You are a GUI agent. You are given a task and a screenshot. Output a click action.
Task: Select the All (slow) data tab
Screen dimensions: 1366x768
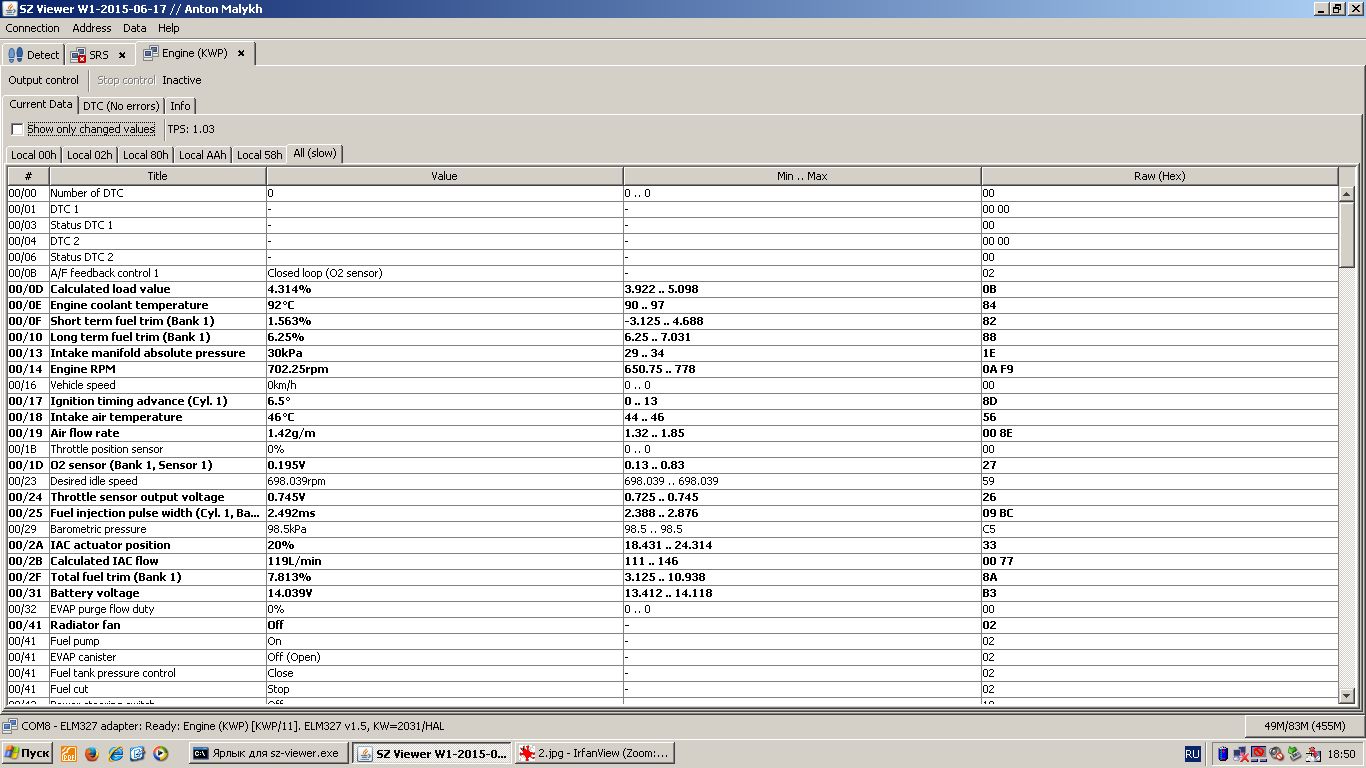(x=315, y=153)
